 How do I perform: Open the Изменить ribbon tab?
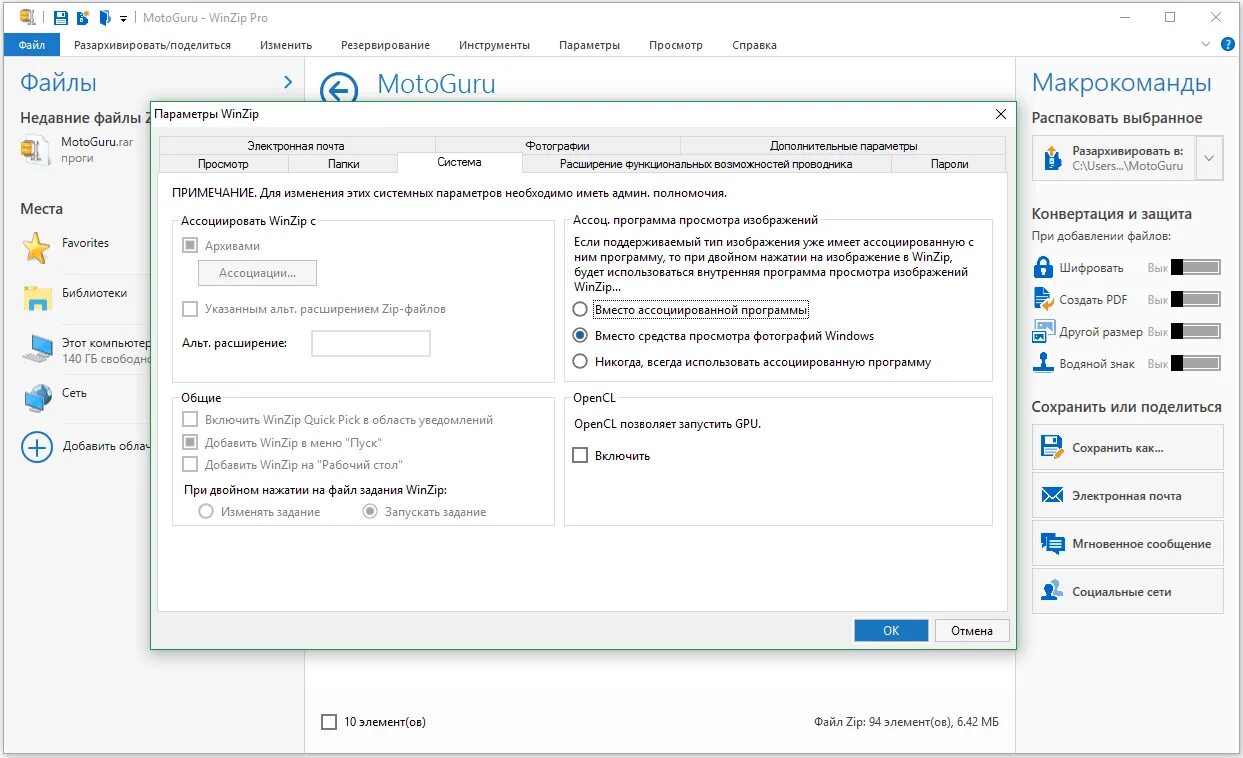tap(286, 45)
